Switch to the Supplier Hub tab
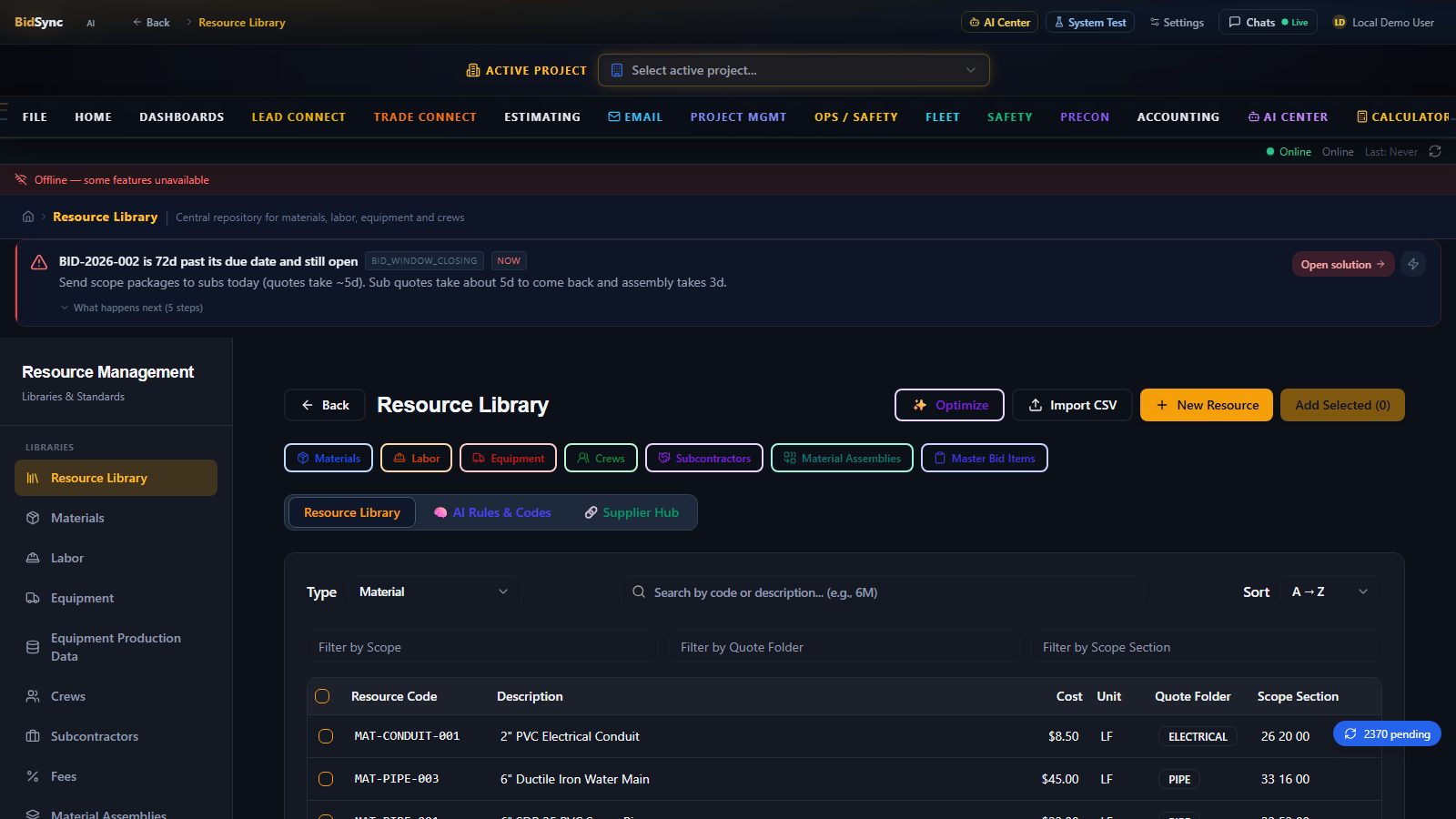Viewport: 1456px width, 819px height. pyautogui.click(x=632, y=512)
